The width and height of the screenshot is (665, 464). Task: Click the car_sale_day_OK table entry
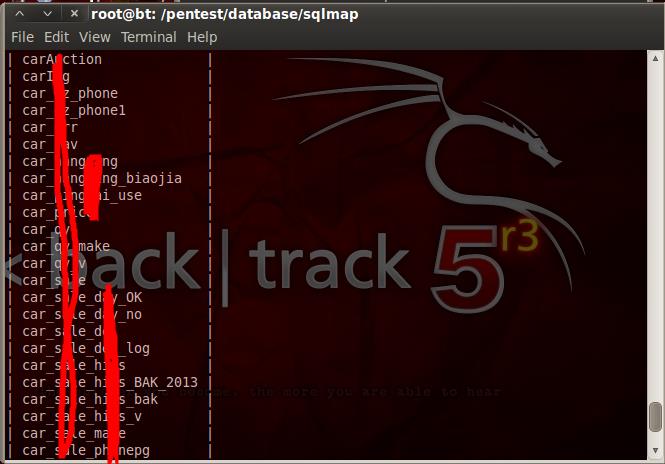click(82, 297)
